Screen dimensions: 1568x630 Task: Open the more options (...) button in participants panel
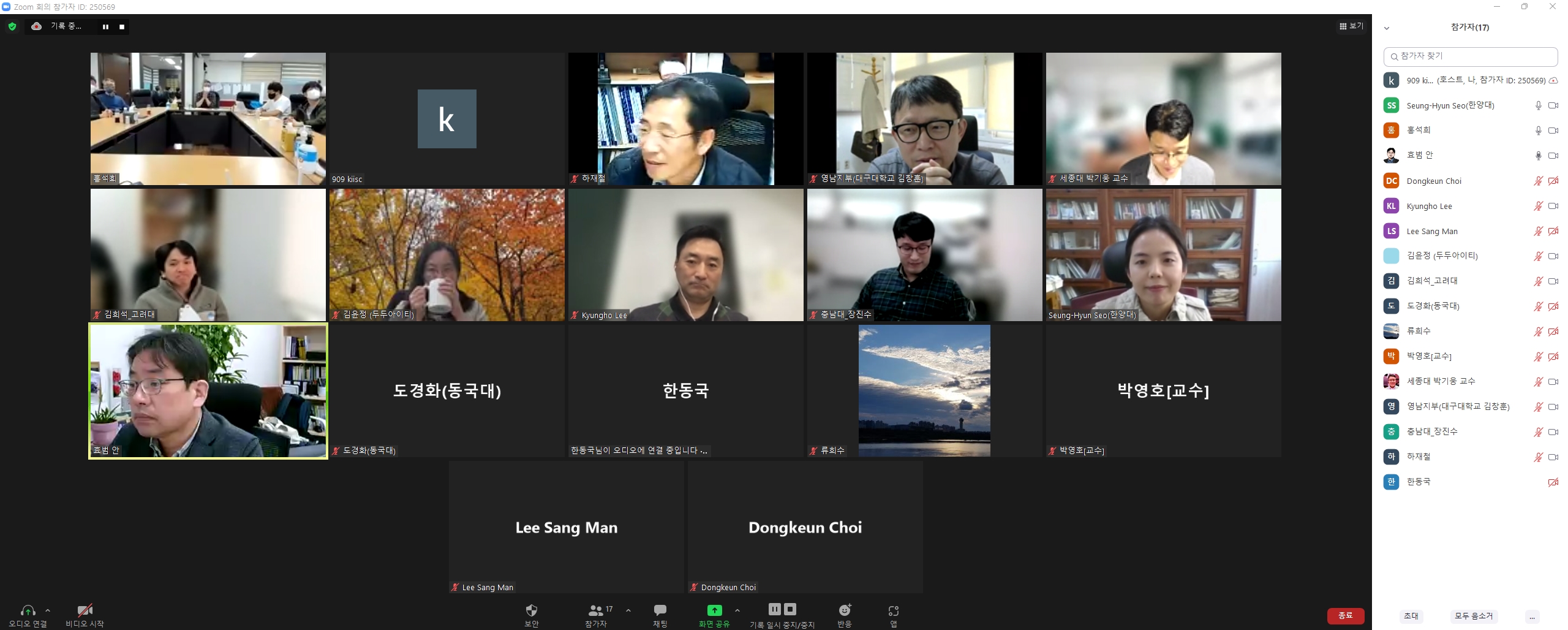(x=1532, y=617)
